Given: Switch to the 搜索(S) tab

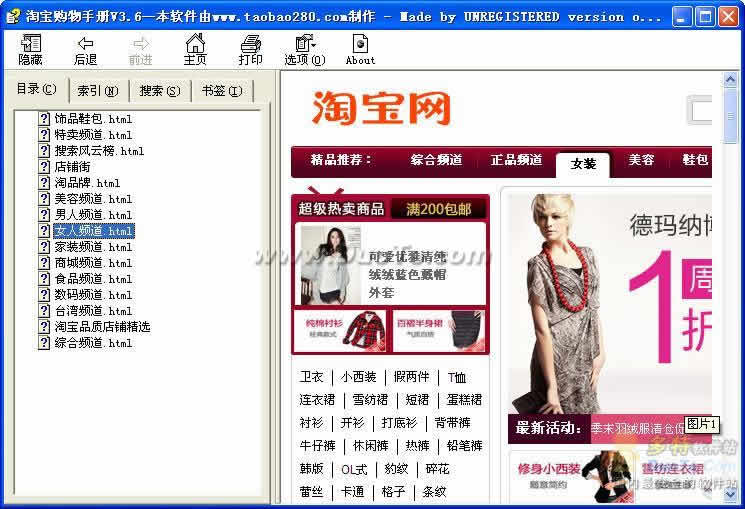Looking at the screenshot, I should click(x=160, y=90).
